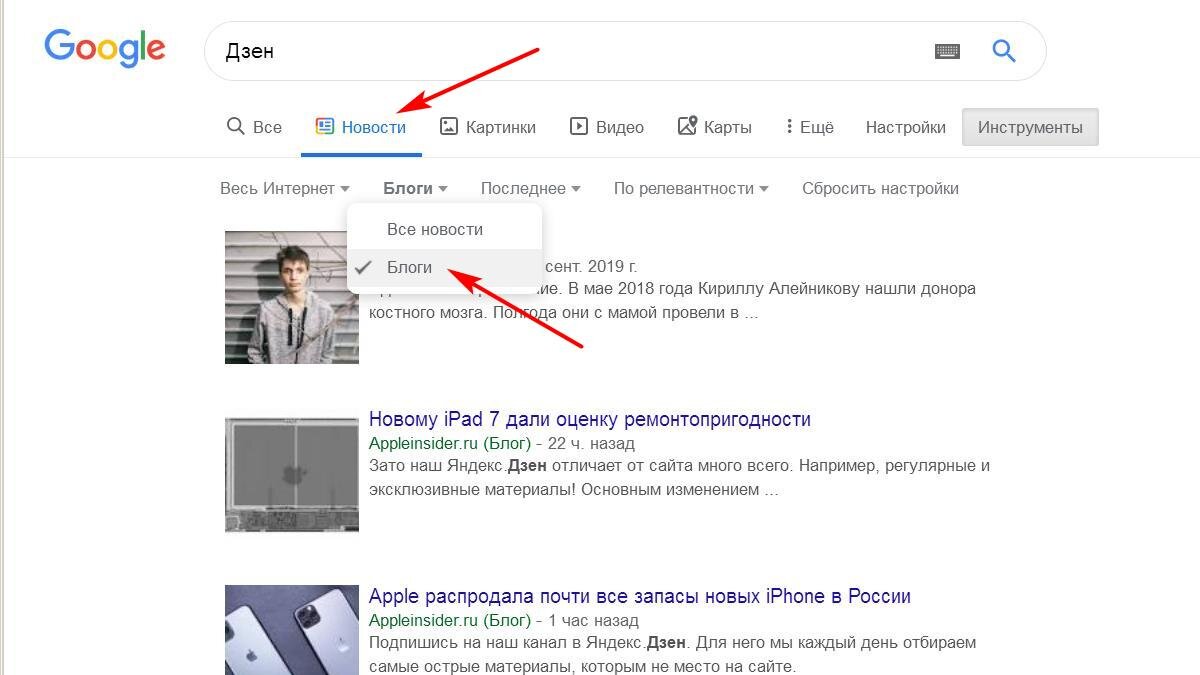Image resolution: width=1200 pixels, height=675 pixels.
Task: Click Appleinsider.ru source under iPhone article
Action: (x=450, y=620)
